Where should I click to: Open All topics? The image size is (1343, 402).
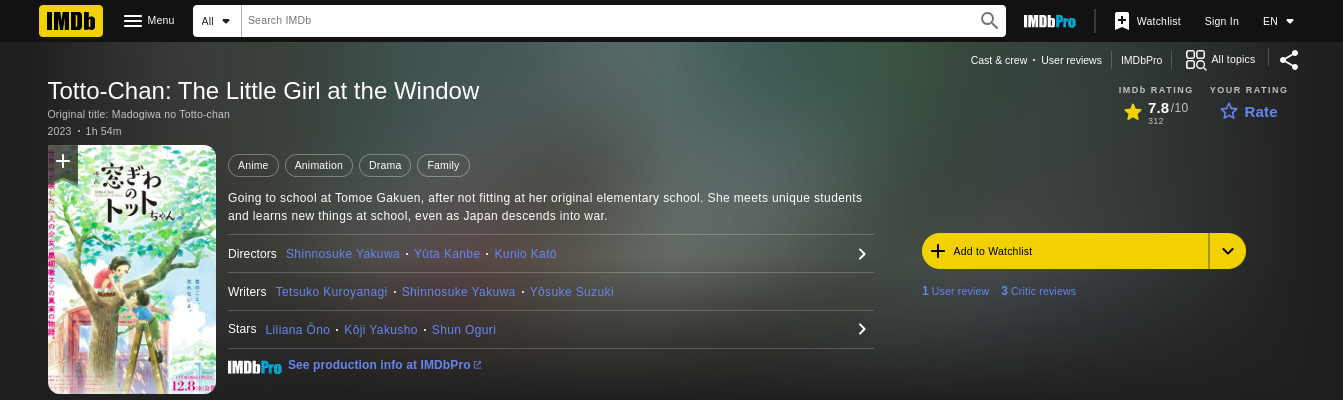(1220, 60)
